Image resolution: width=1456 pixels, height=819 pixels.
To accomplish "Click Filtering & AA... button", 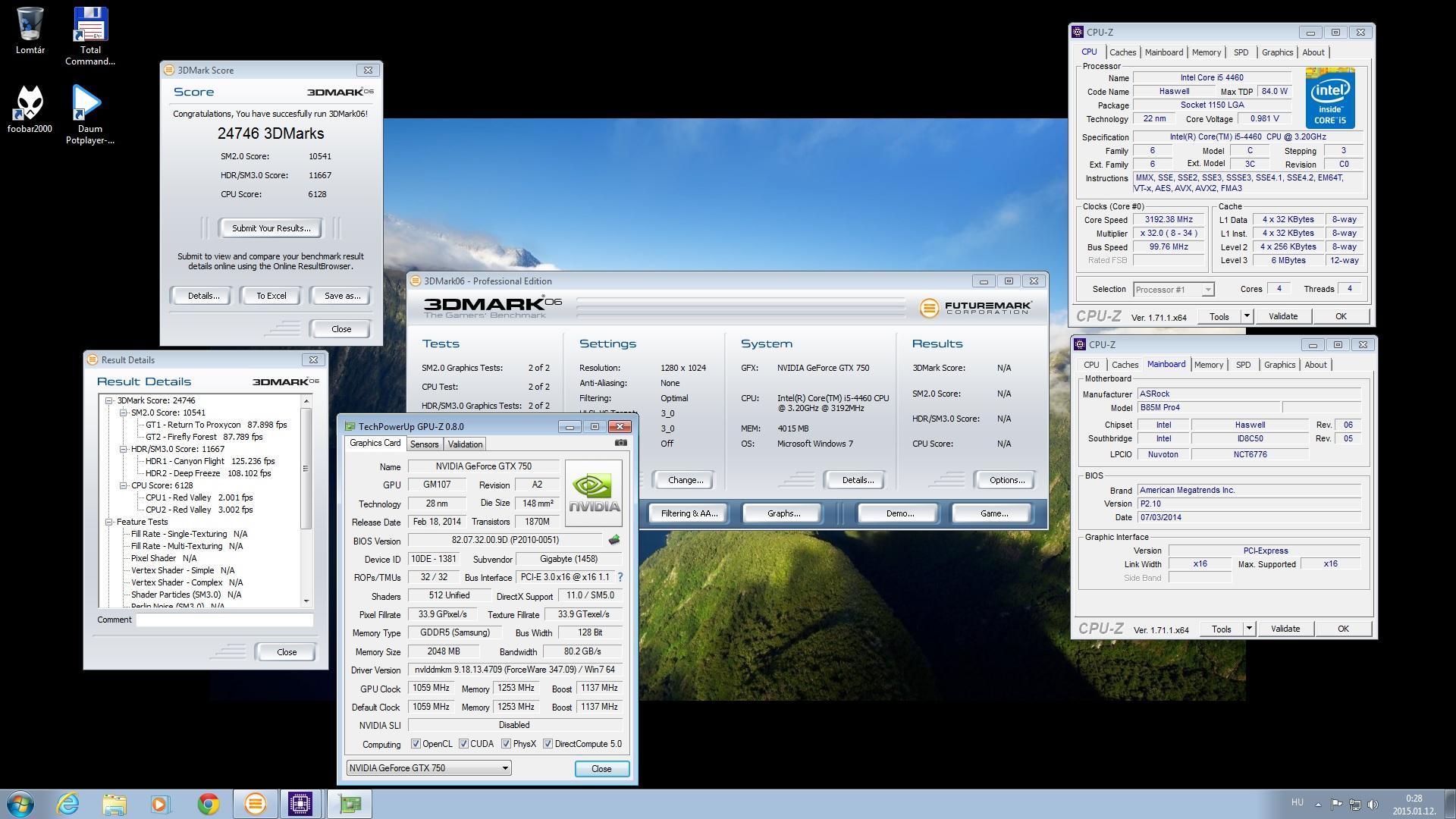I will (x=689, y=513).
